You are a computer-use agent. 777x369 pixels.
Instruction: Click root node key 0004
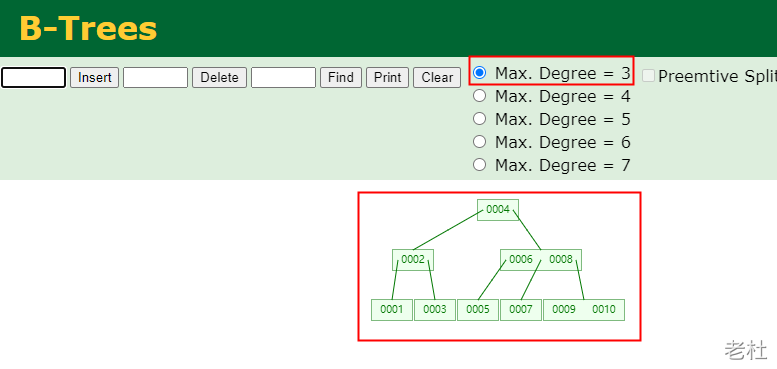(x=498, y=210)
